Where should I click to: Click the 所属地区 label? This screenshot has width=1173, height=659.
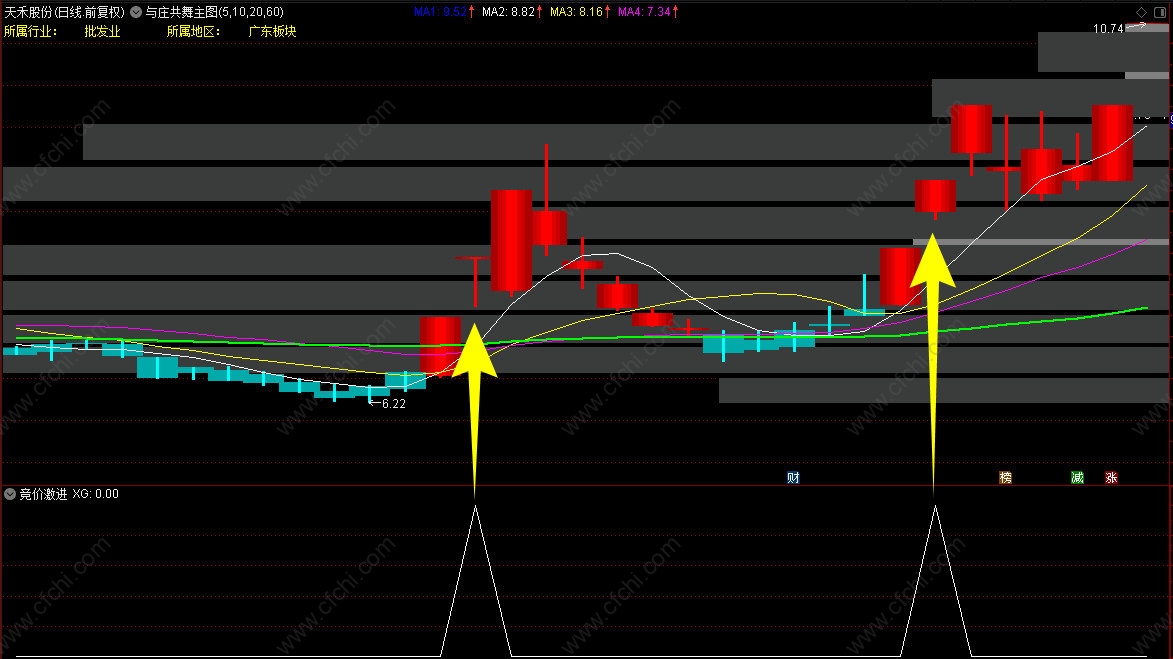[194, 31]
